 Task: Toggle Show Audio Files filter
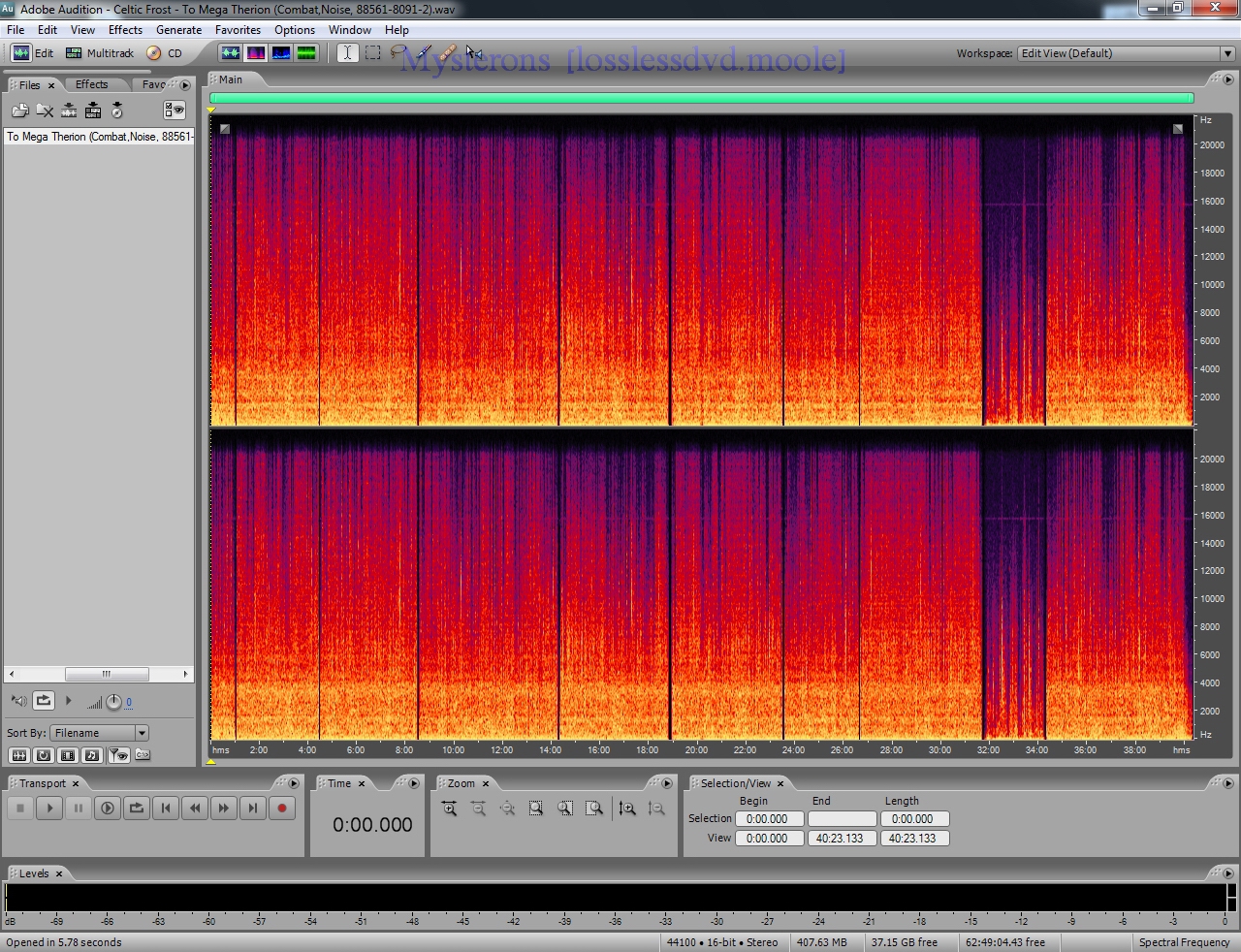tap(18, 755)
